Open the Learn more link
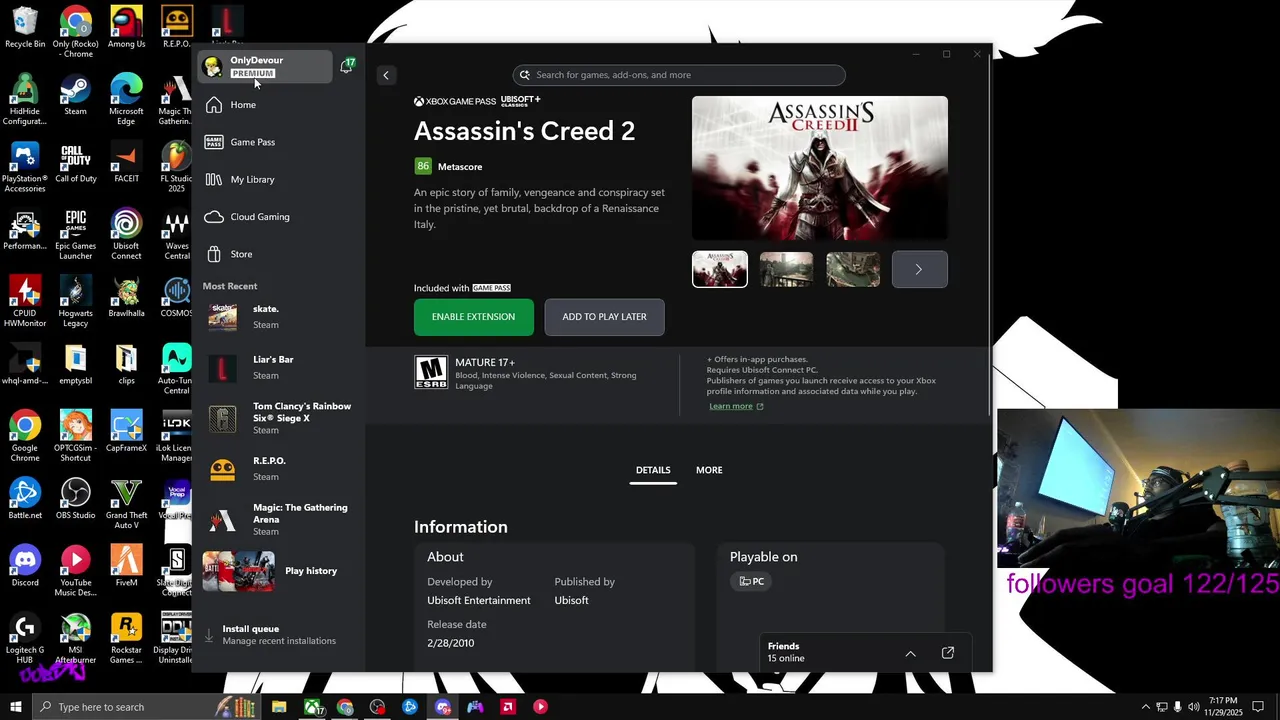 coord(736,406)
